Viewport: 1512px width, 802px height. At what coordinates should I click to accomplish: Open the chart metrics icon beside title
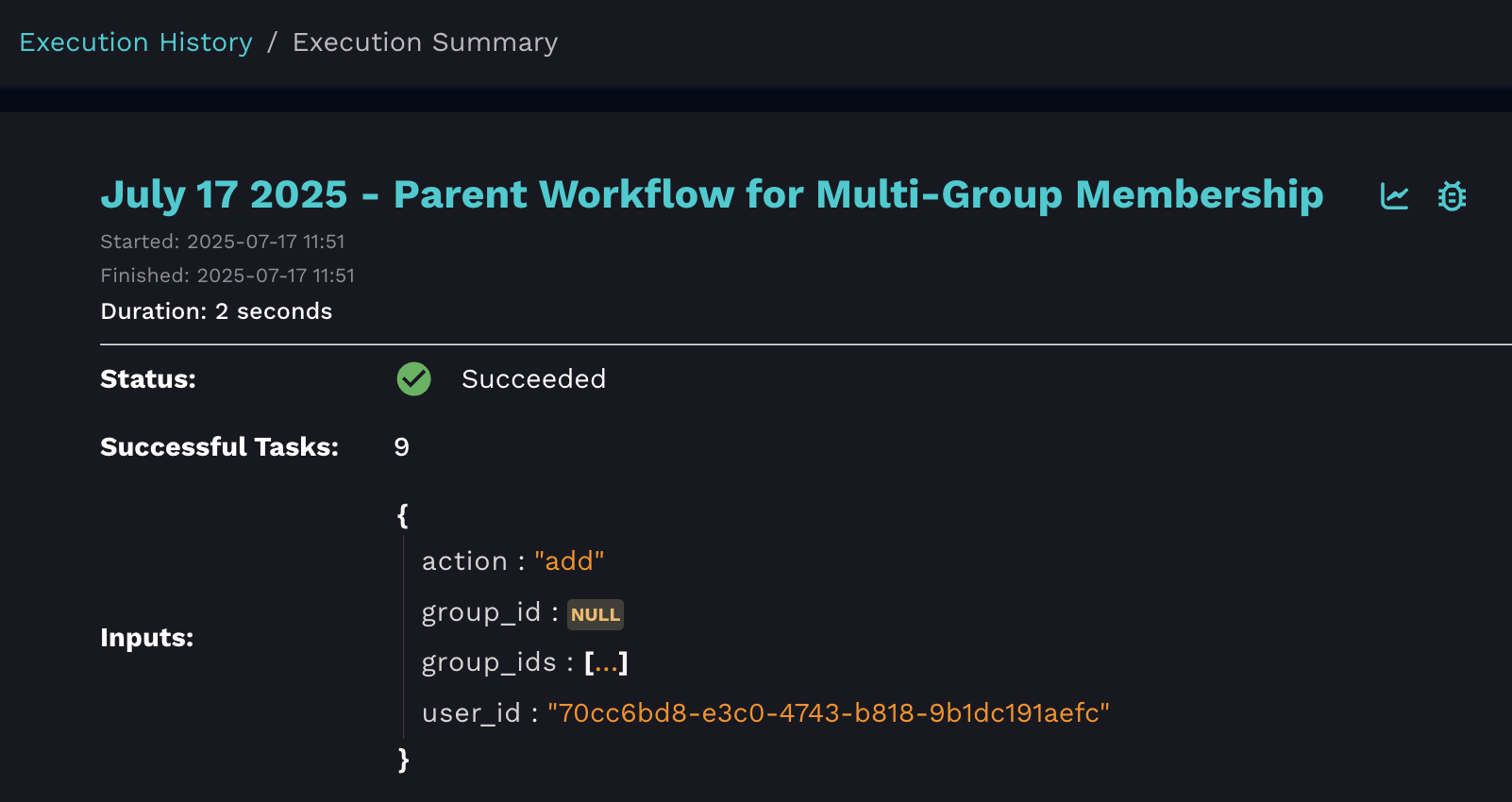point(1394,196)
